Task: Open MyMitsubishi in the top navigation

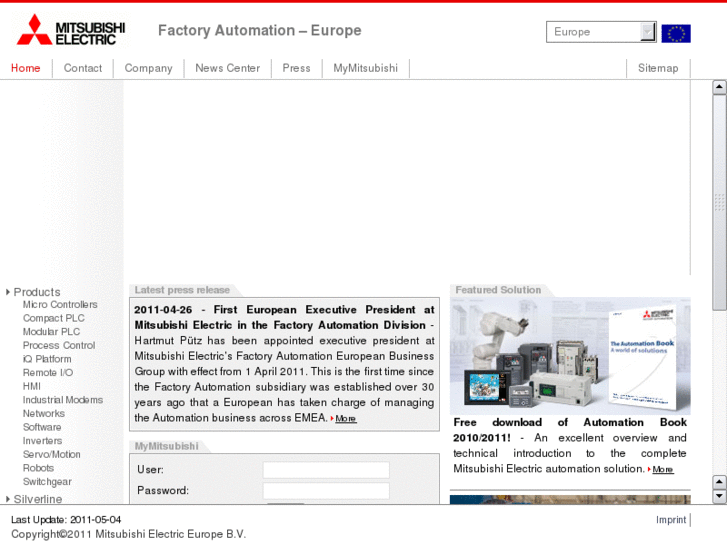Action: point(365,68)
